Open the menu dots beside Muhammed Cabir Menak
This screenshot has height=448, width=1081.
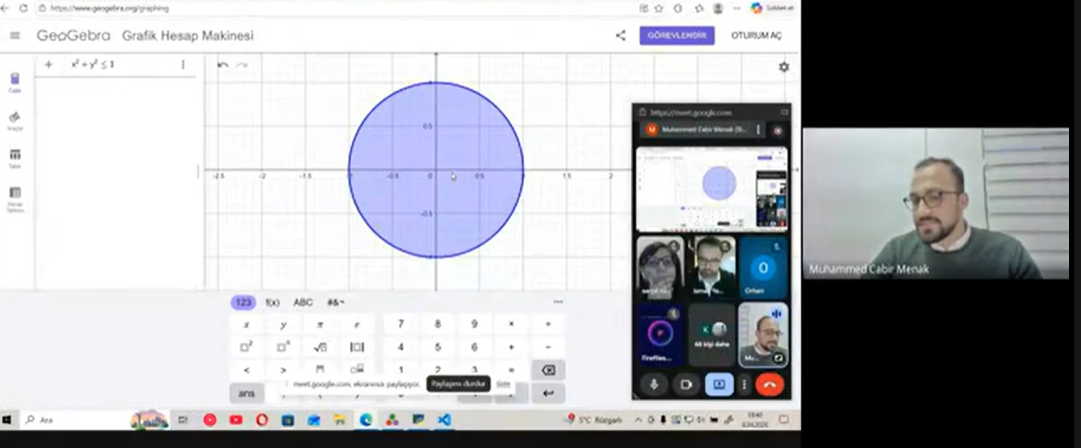coord(758,130)
